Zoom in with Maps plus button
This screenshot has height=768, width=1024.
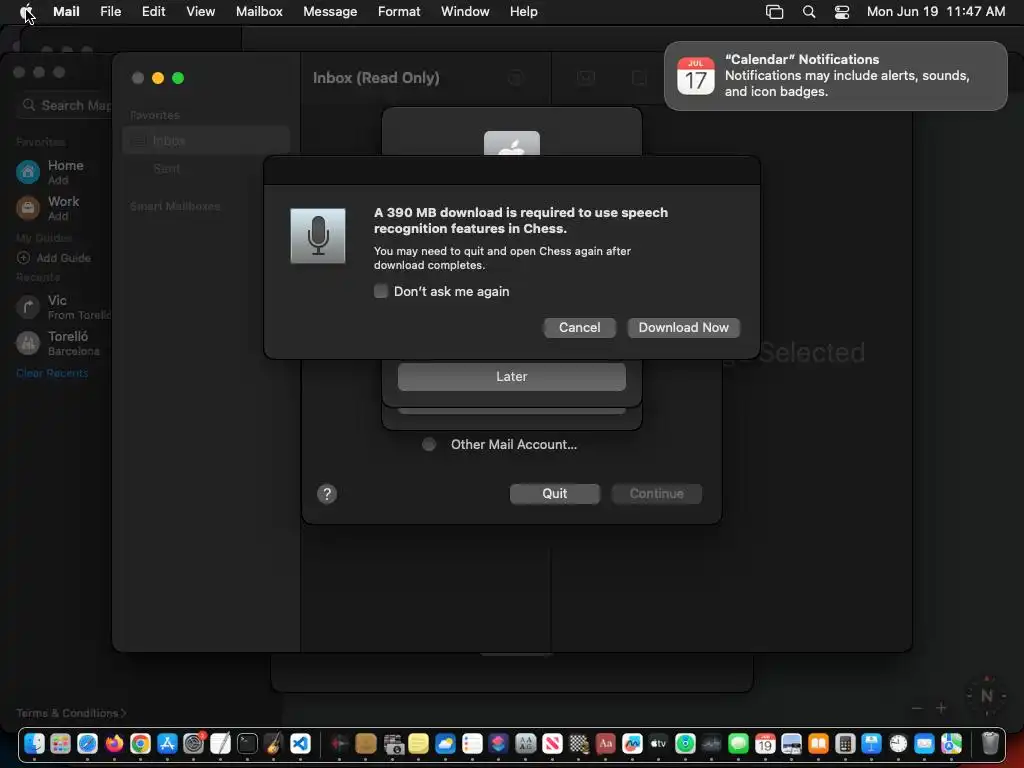941,708
